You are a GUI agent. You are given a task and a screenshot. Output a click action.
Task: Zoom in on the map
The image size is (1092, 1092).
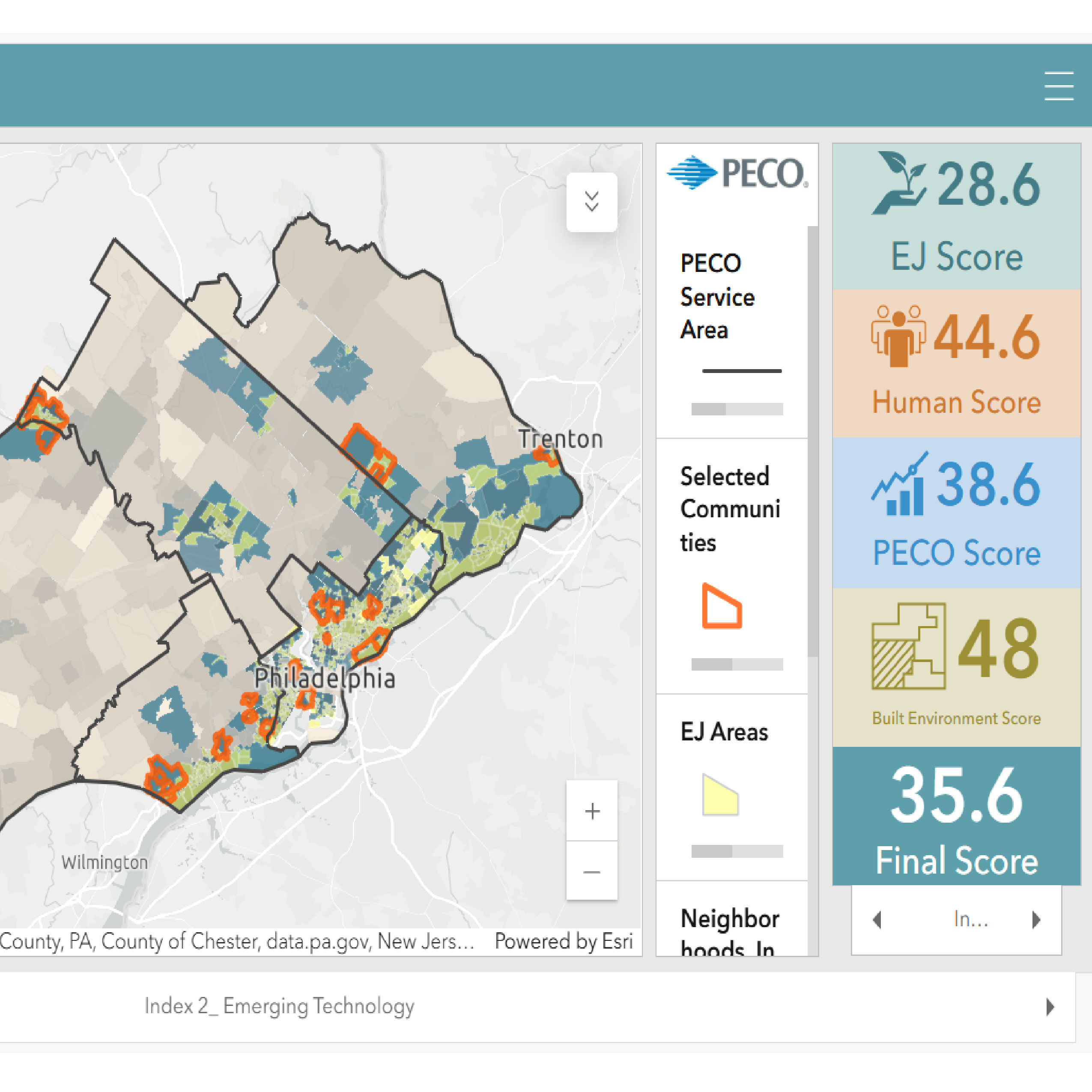pos(592,811)
